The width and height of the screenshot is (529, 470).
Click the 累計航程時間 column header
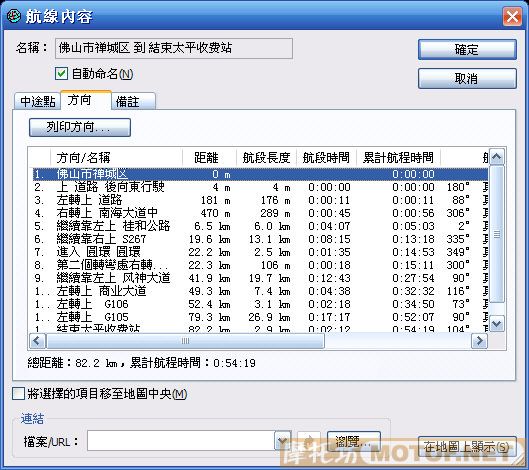pos(398,157)
